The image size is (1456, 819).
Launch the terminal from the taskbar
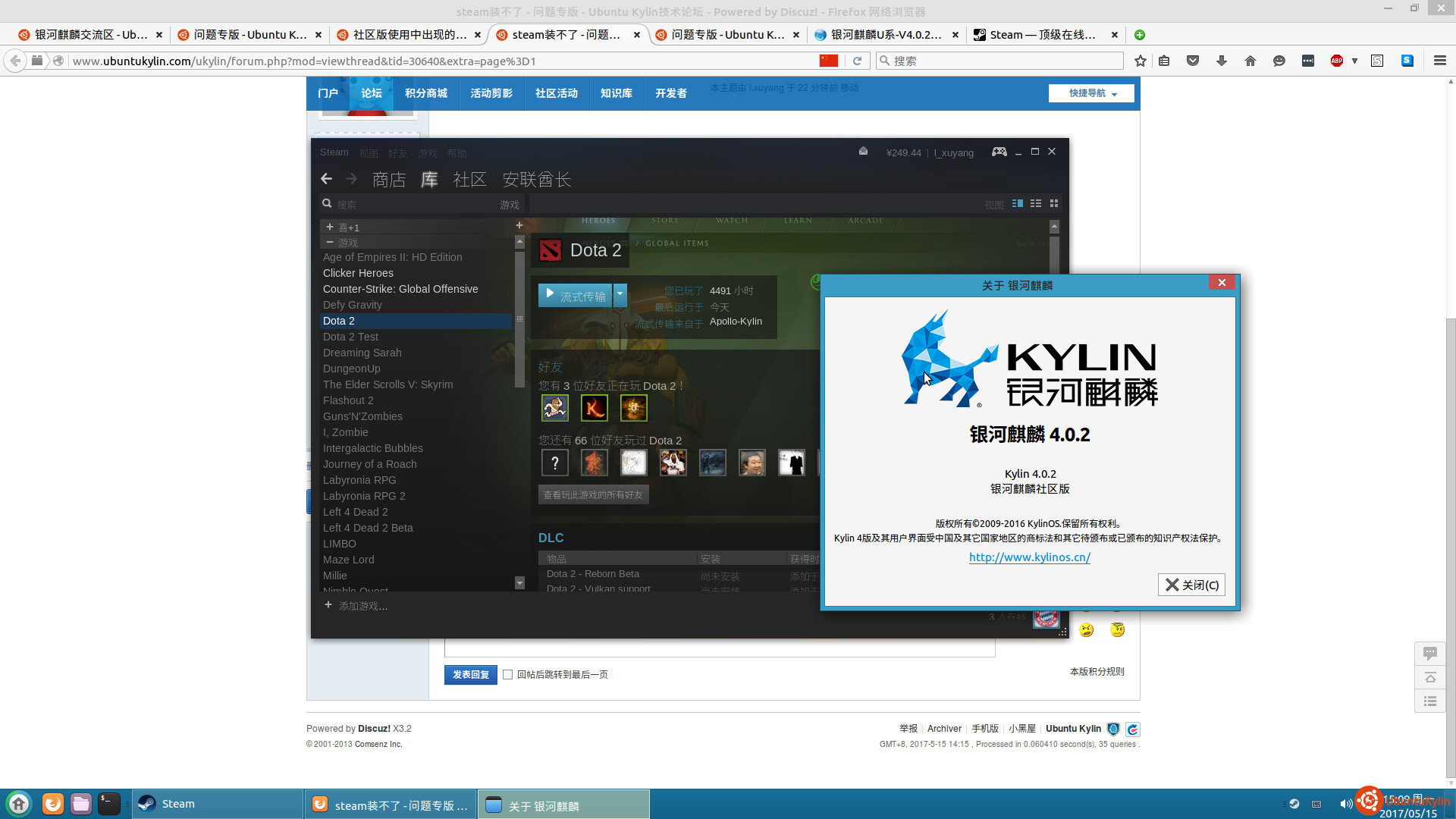[109, 804]
